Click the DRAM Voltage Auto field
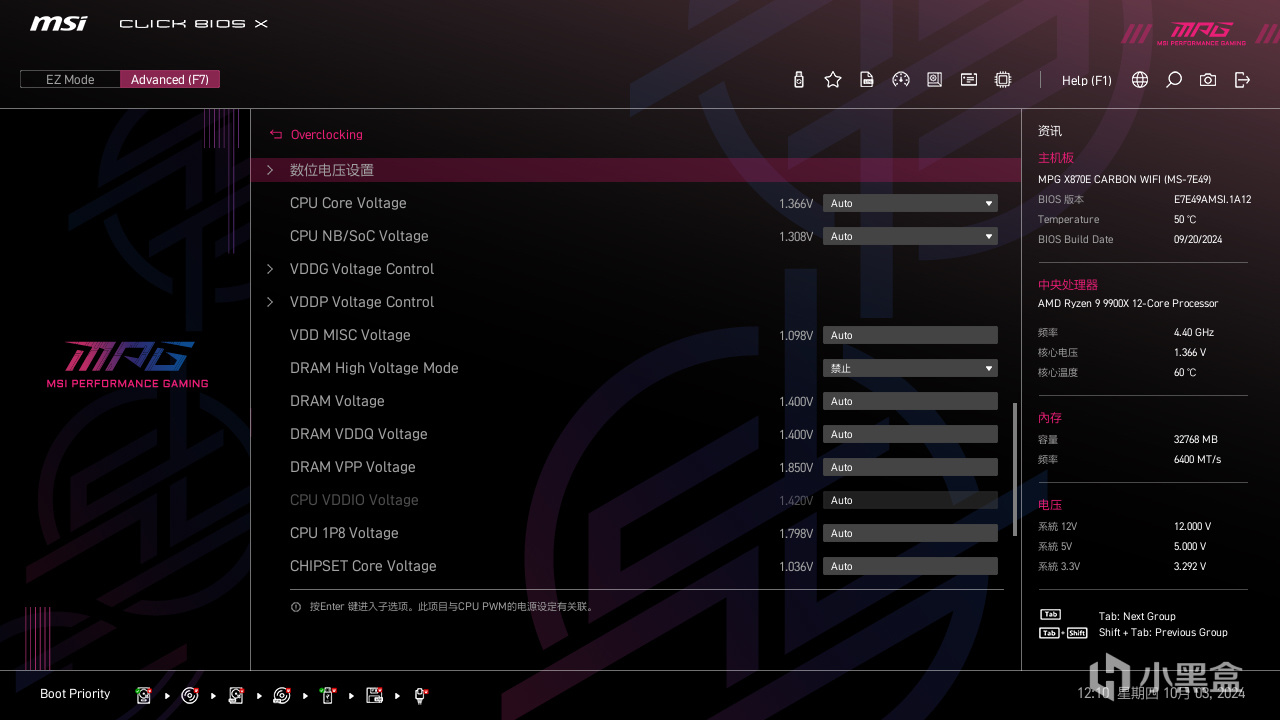The image size is (1280, 720). tap(910, 401)
